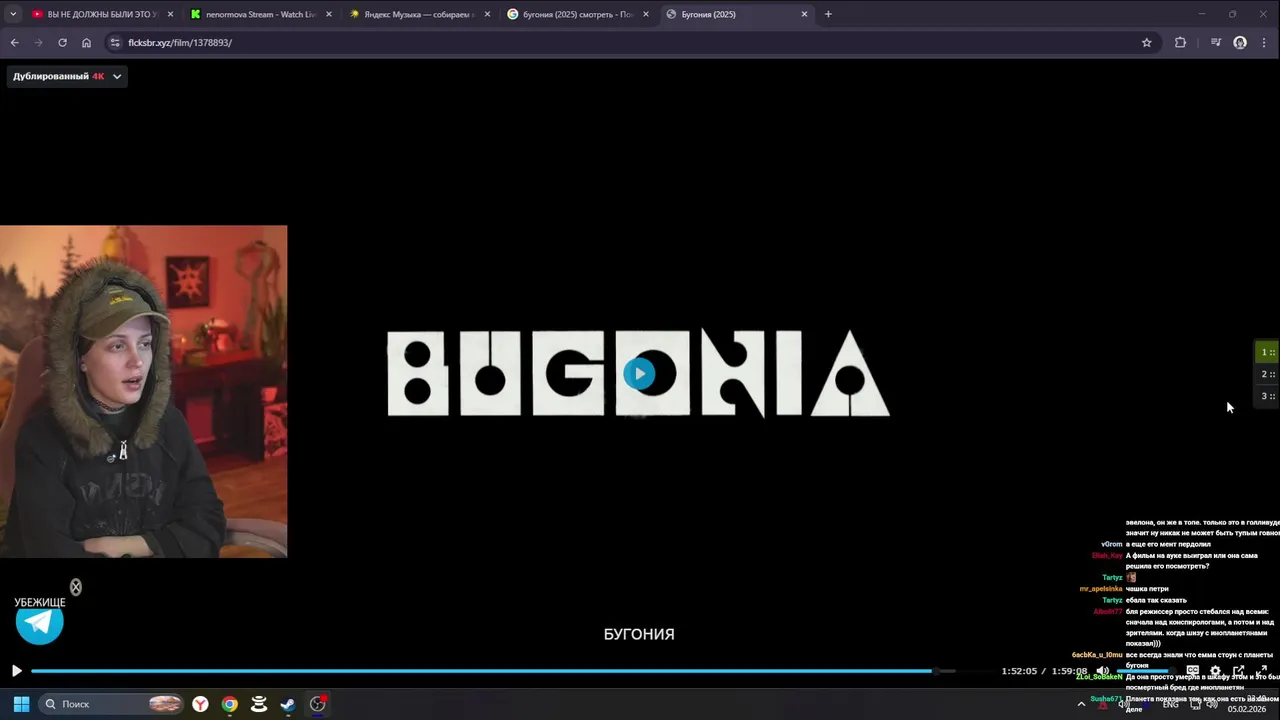The width and height of the screenshot is (1280, 720).
Task: Click chat username vGrom
Action: pyautogui.click(x=1111, y=544)
